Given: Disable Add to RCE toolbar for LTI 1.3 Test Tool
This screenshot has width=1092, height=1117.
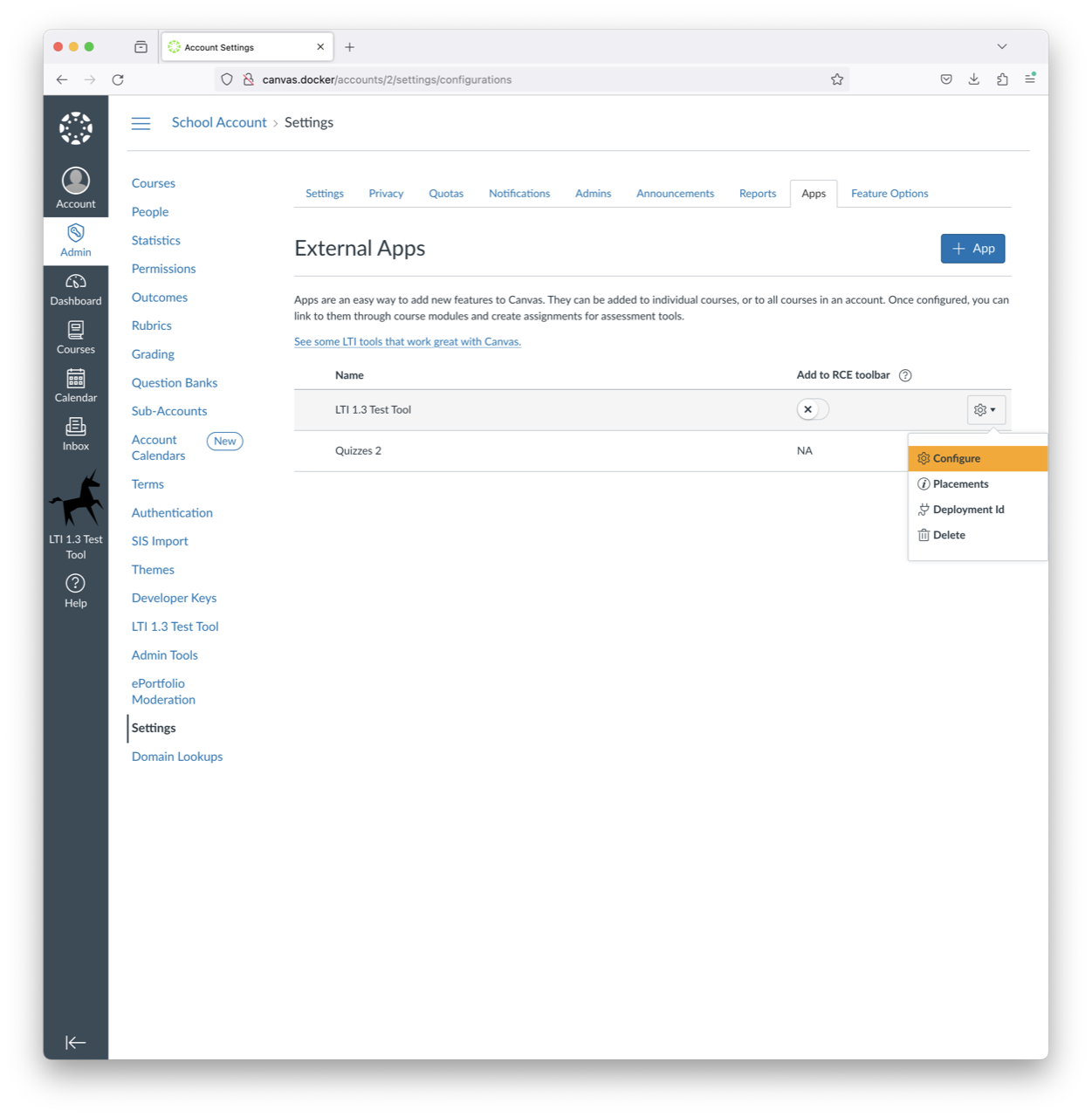Looking at the screenshot, I should (812, 408).
